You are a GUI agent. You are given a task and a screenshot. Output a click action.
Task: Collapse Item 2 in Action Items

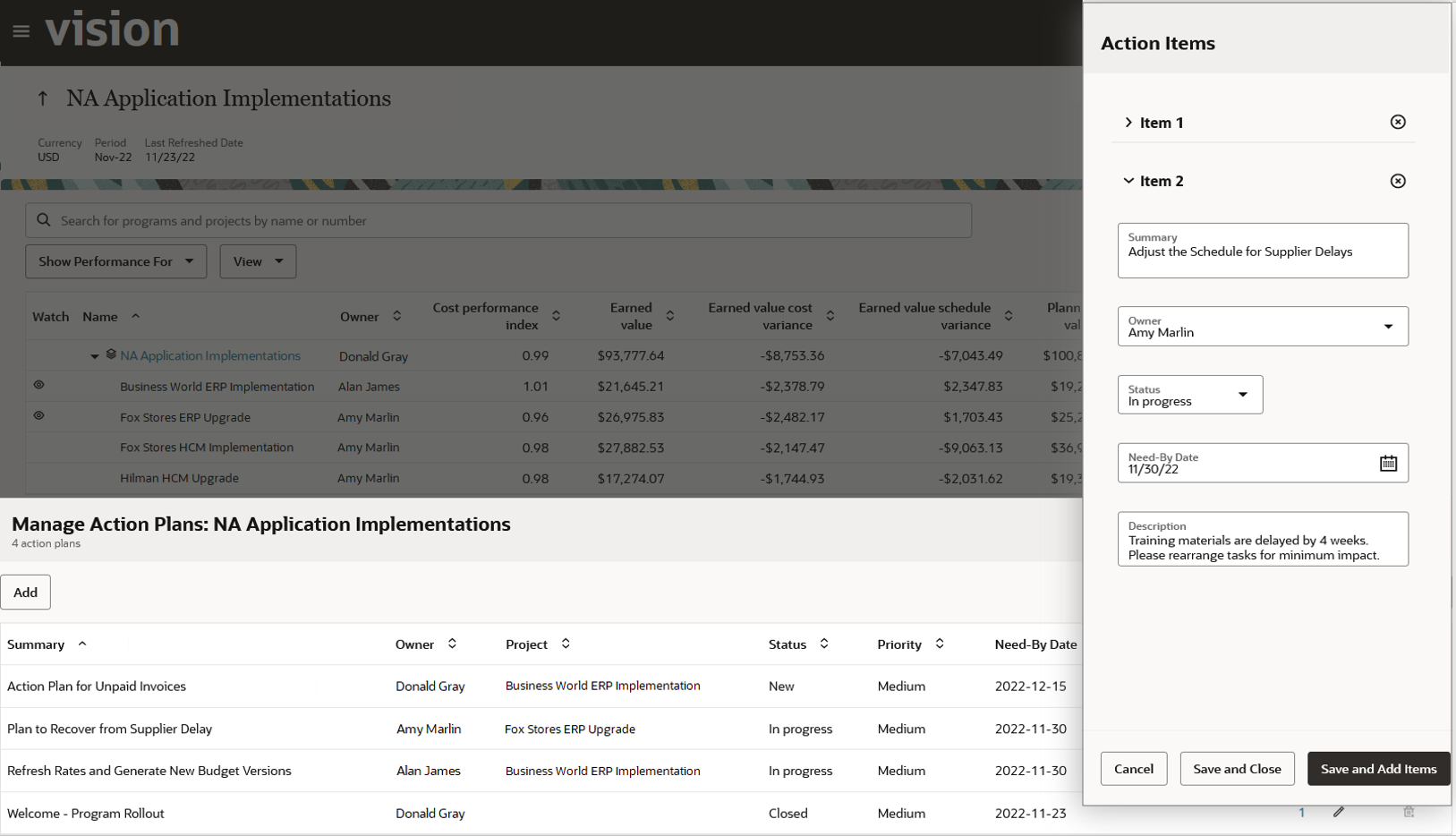(1128, 181)
